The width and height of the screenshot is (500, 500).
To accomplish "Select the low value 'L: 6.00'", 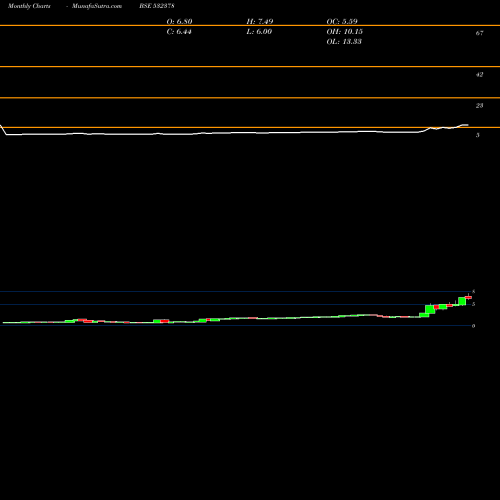I will (259, 32).
